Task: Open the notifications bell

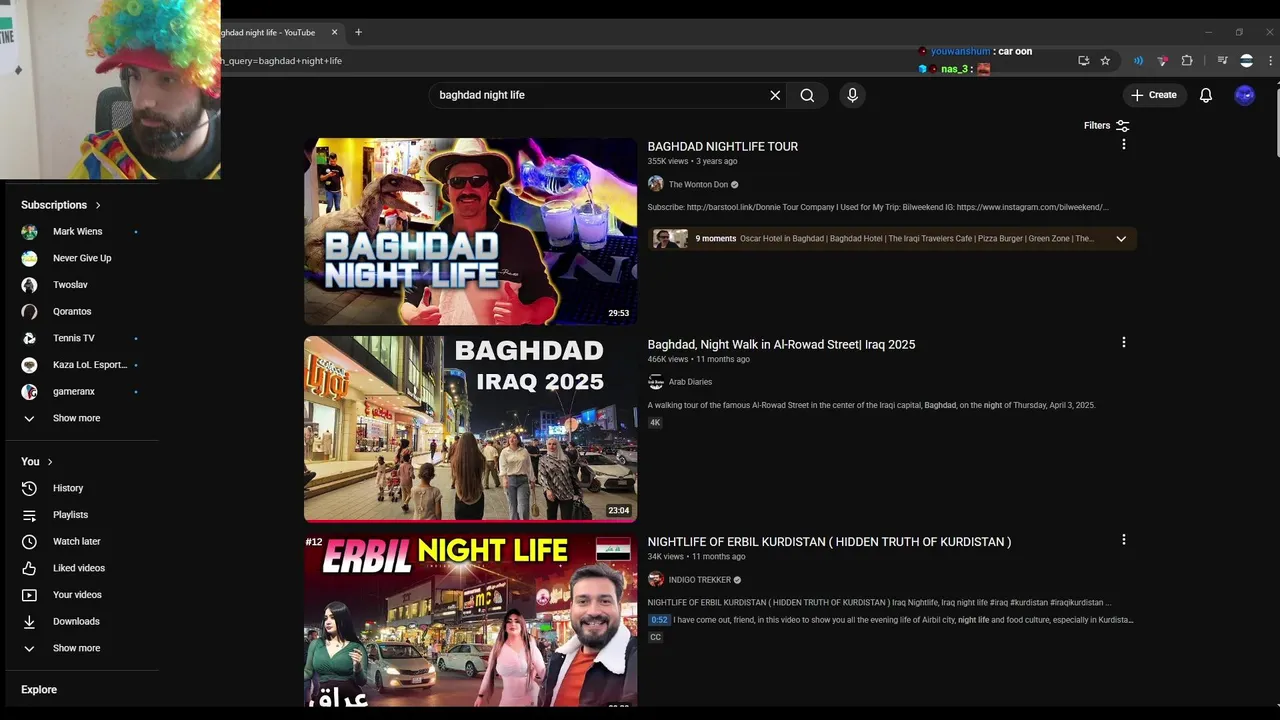Action: click(1206, 95)
